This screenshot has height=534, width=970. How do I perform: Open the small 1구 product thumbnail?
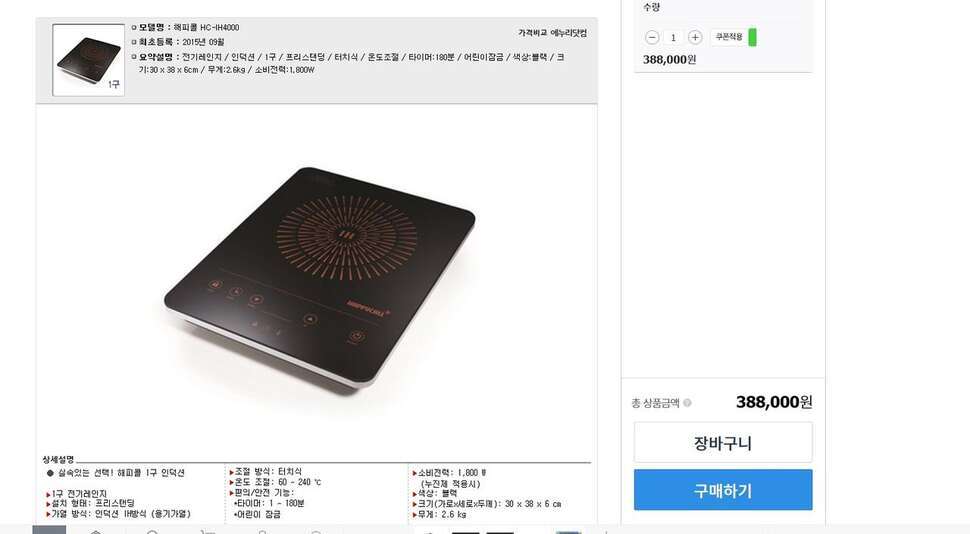88,60
